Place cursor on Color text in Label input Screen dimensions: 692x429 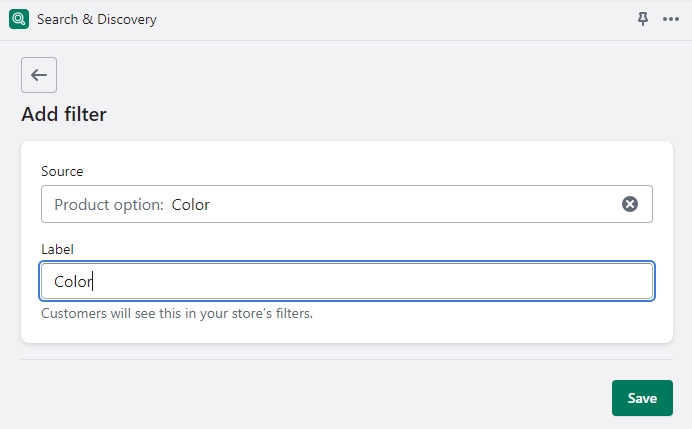[x=72, y=282]
